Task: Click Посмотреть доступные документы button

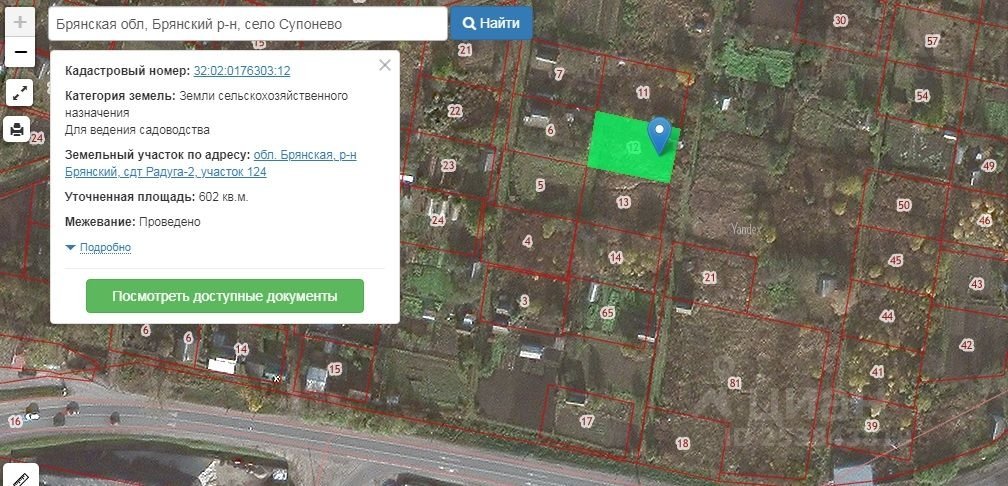Action: pyautogui.click(x=225, y=296)
